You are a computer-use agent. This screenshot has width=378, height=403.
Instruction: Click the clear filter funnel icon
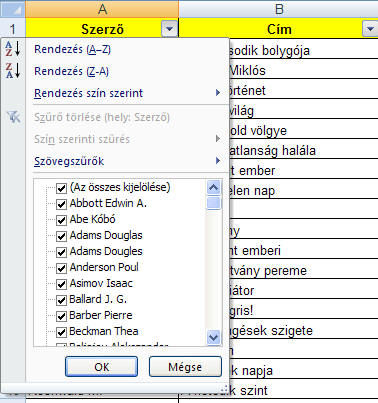(x=13, y=117)
